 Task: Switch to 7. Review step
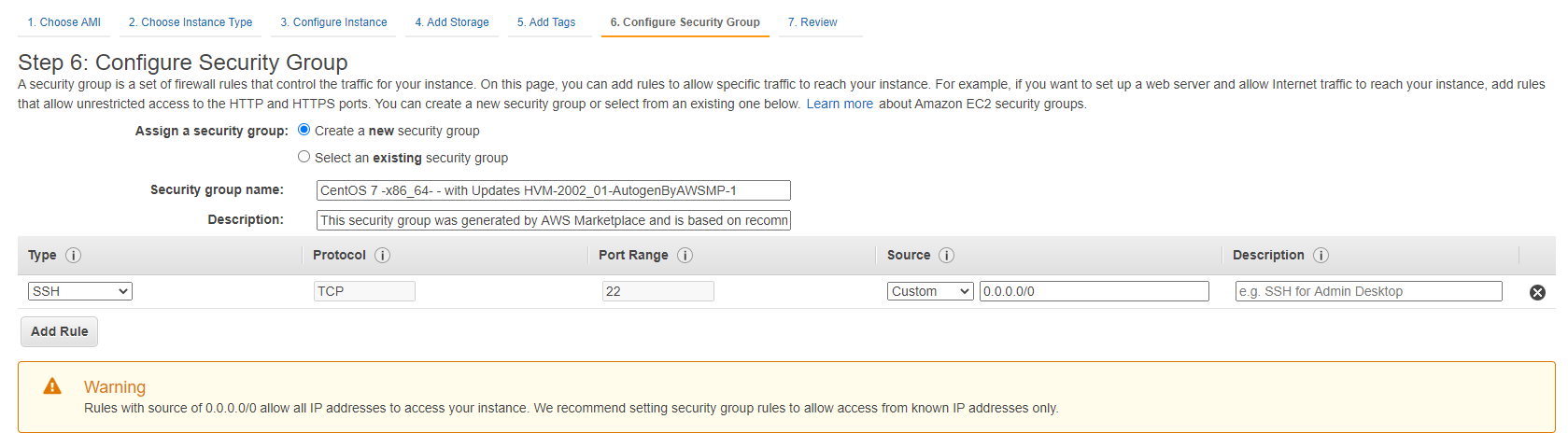pos(812,22)
